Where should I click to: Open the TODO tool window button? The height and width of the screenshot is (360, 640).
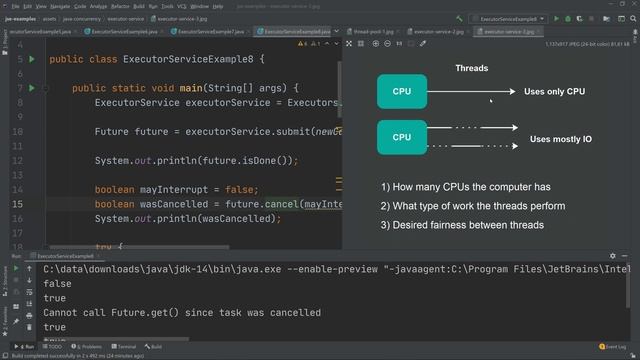tap(52, 347)
